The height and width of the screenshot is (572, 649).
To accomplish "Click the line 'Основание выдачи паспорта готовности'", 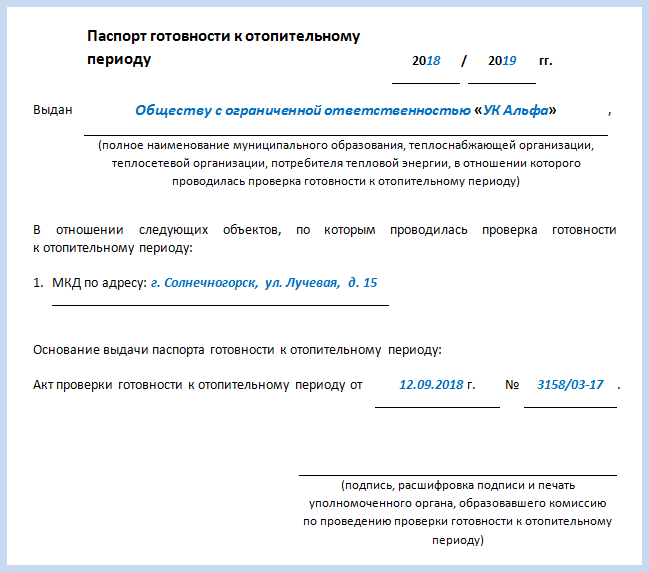I will pyautogui.click(x=237, y=350).
